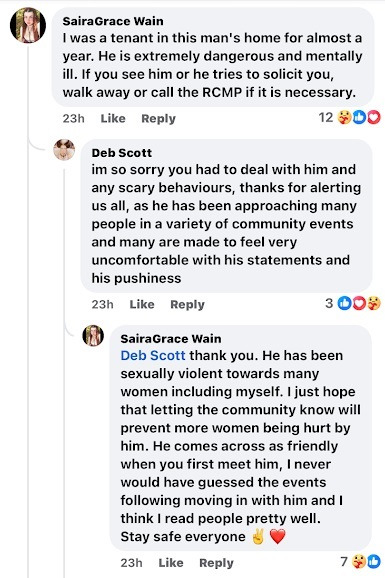The image size is (385, 578).
Task: Click the care reaction icon beside 7
Action: [x=359, y=562]
